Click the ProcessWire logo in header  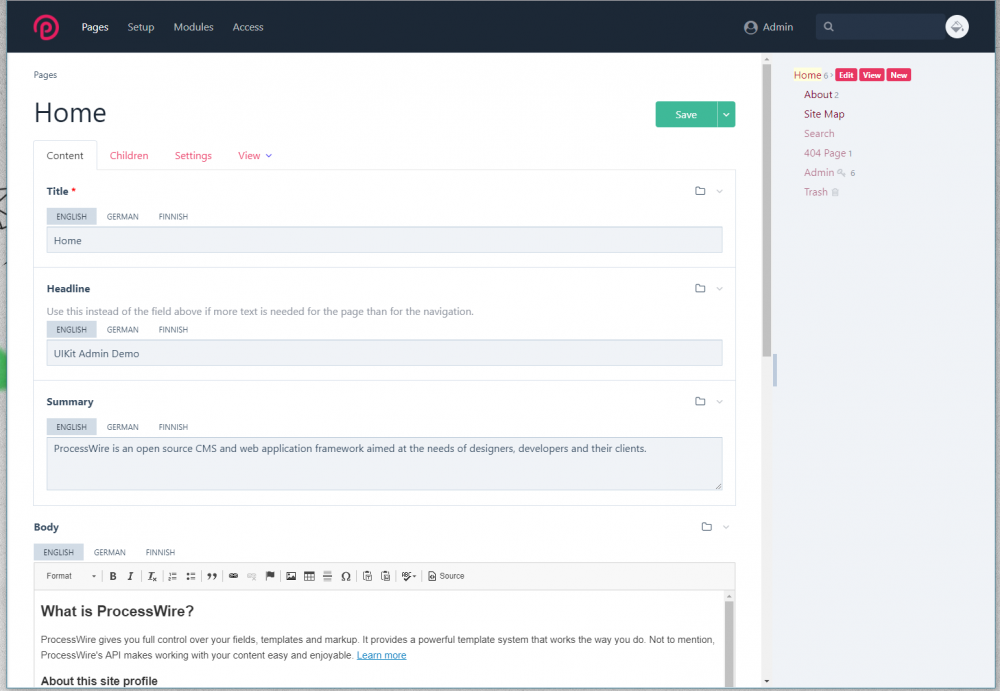pyautogui.click(x=46, y=27)
